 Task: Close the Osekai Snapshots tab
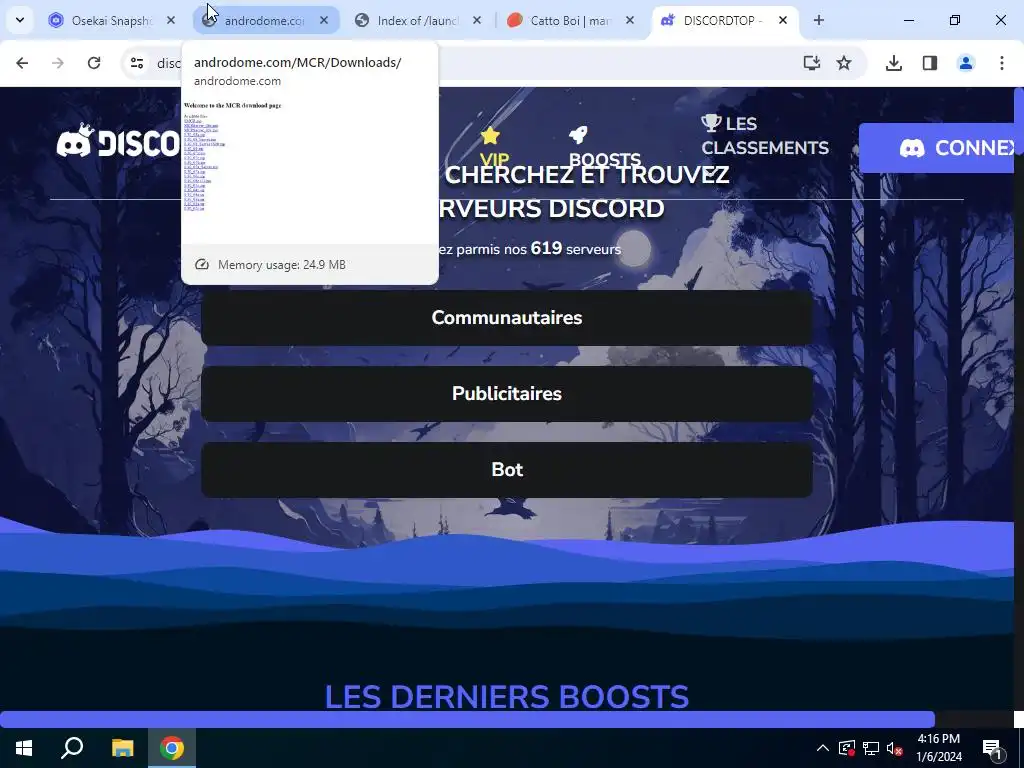point(170,21)
